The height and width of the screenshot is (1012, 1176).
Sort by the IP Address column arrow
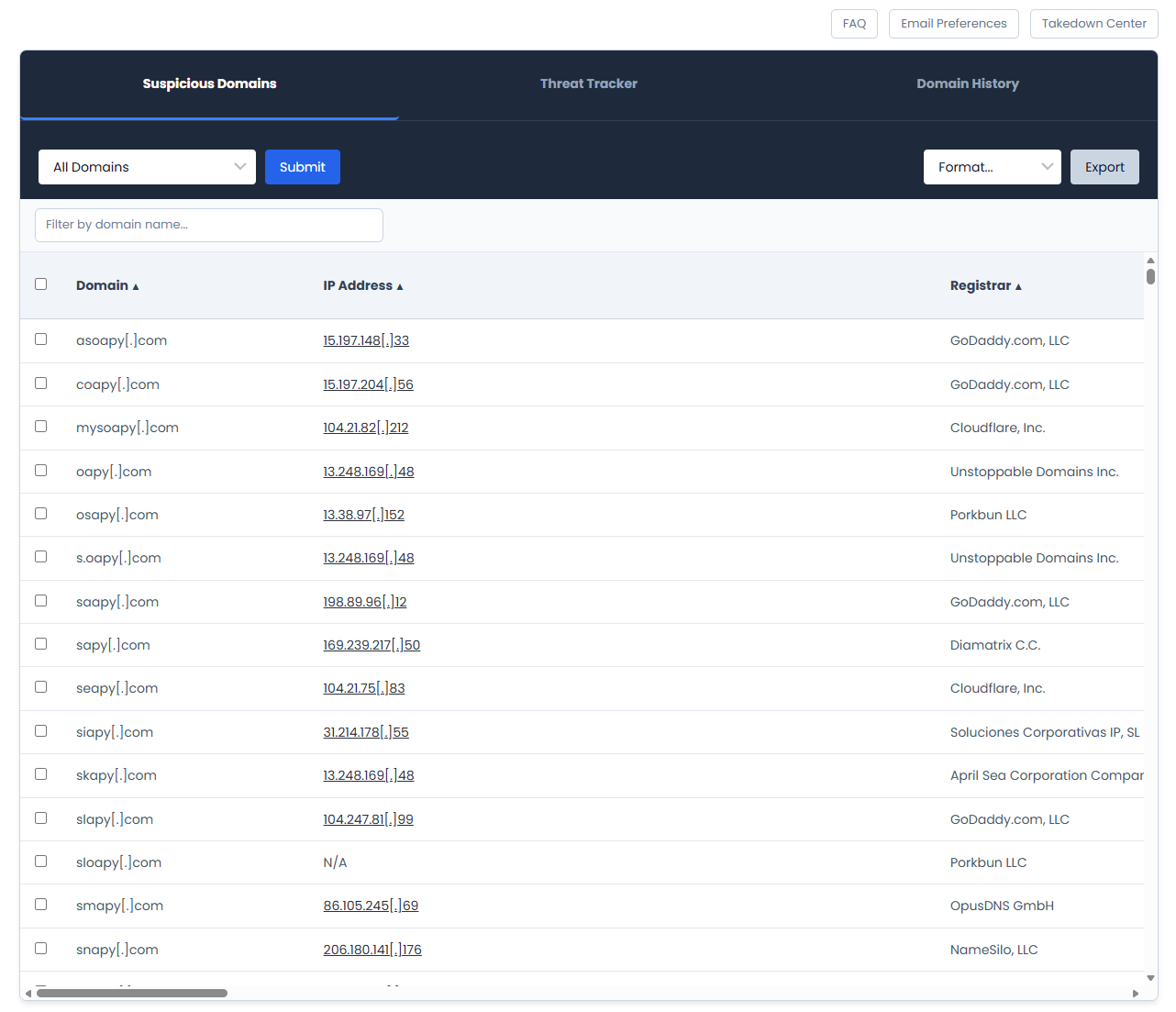(x=400, y=285)
